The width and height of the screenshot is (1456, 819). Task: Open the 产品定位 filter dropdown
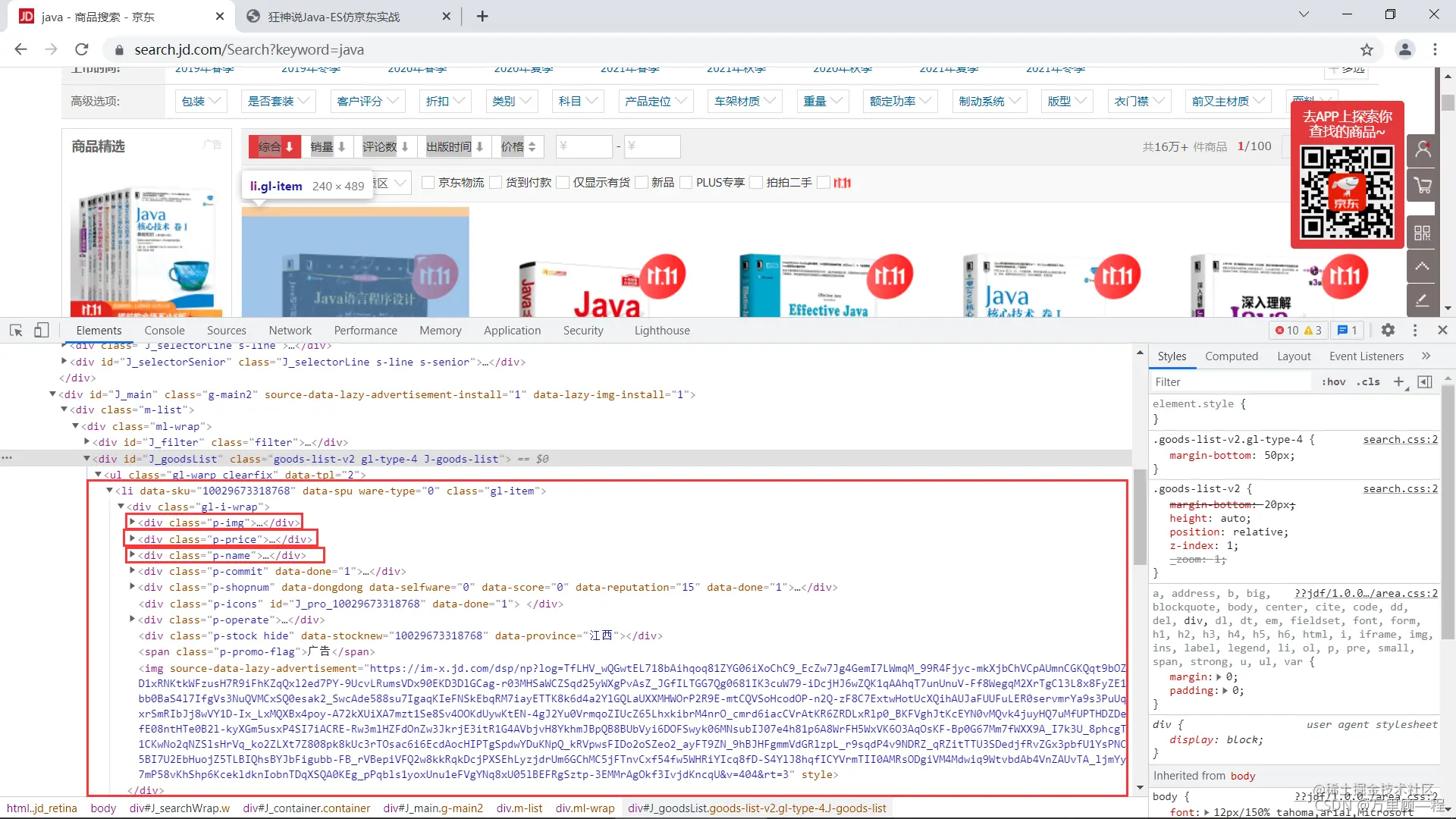click(x=655, y=101)
